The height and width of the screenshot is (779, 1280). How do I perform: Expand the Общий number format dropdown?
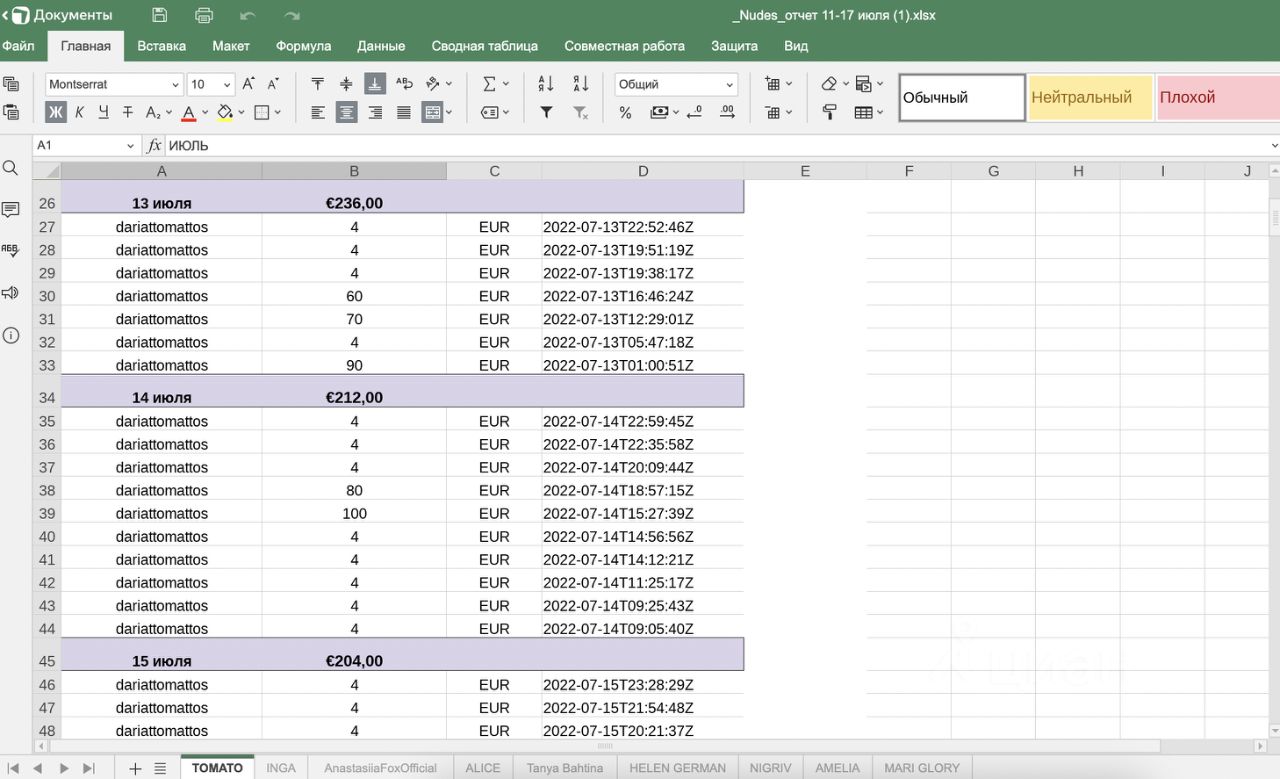pos(676,85)
